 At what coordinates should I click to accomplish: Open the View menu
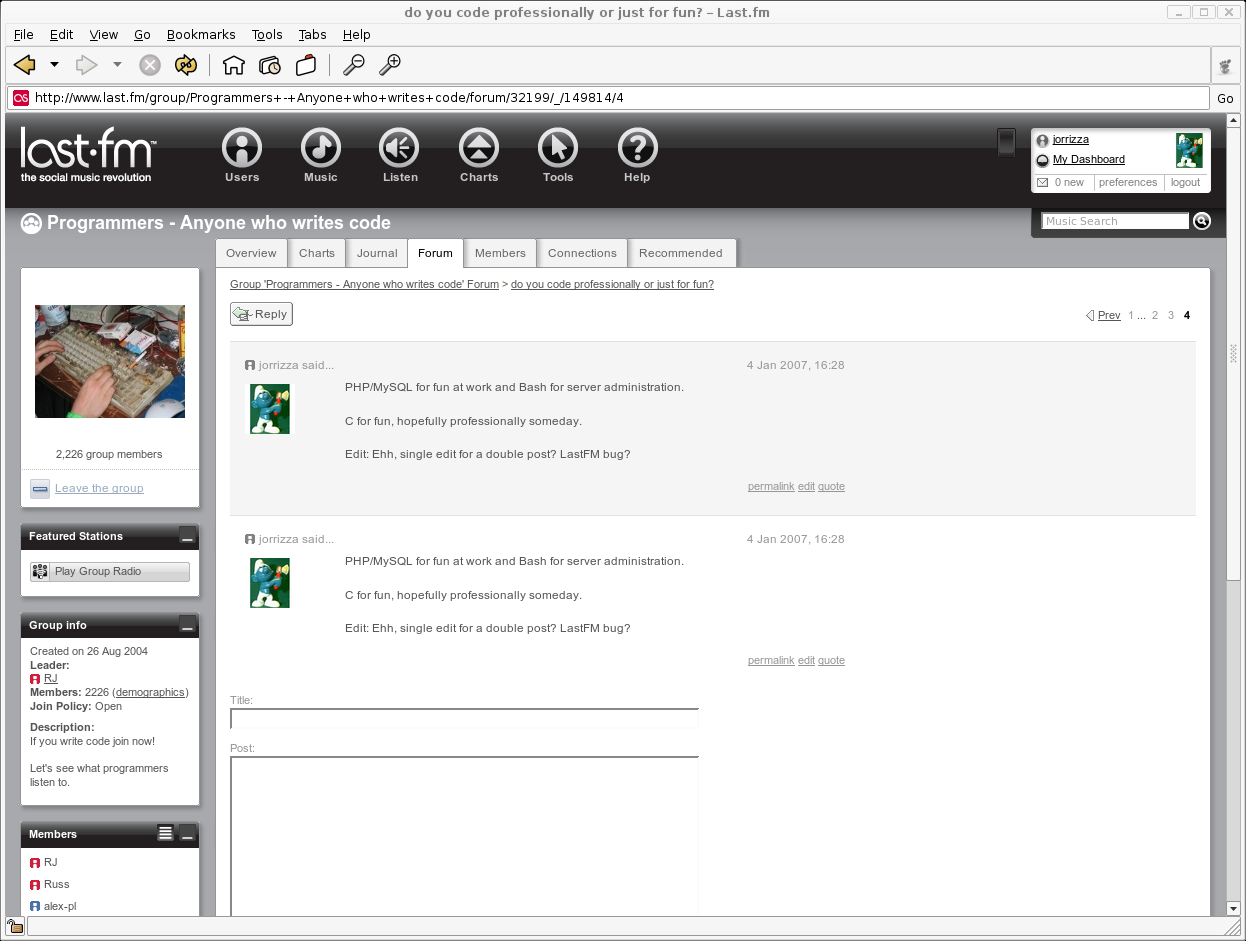pyautogui.click(x=104, y=34)
